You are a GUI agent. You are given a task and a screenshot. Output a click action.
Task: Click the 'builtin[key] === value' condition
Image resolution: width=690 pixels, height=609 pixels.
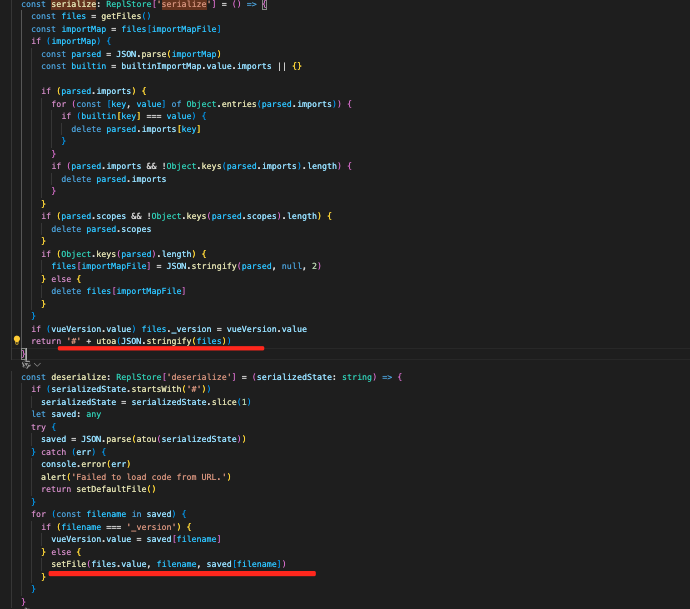click(x=136, y=116)
